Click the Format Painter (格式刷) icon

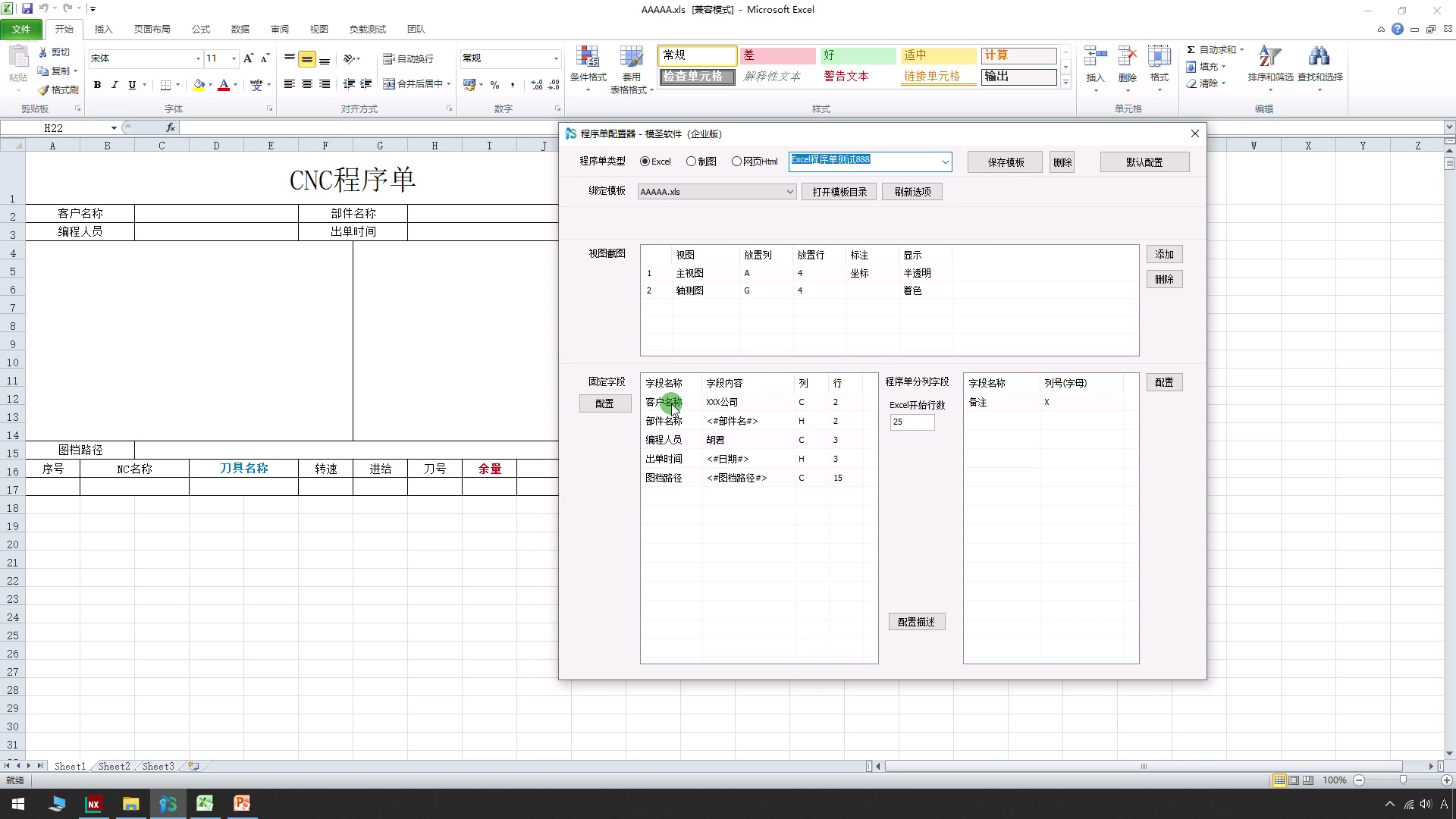[x=58, y=89]
